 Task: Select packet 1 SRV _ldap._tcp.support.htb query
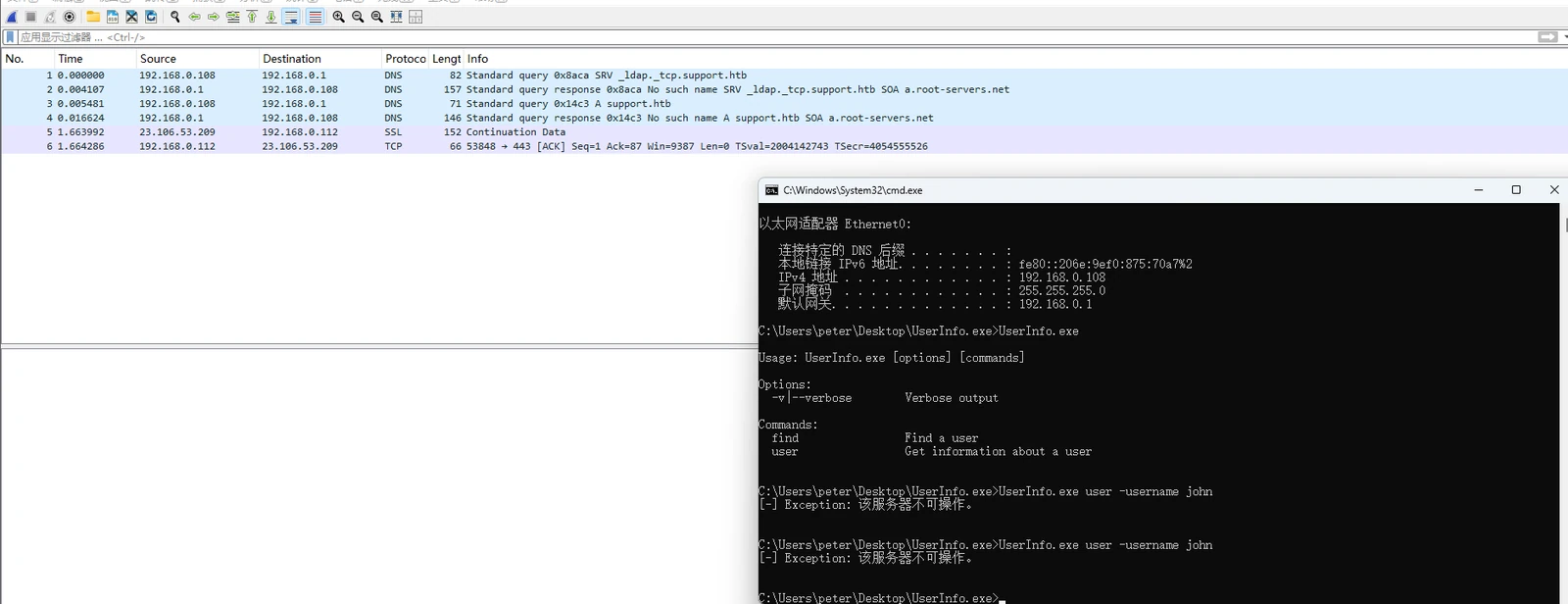(x=784, y=75)
